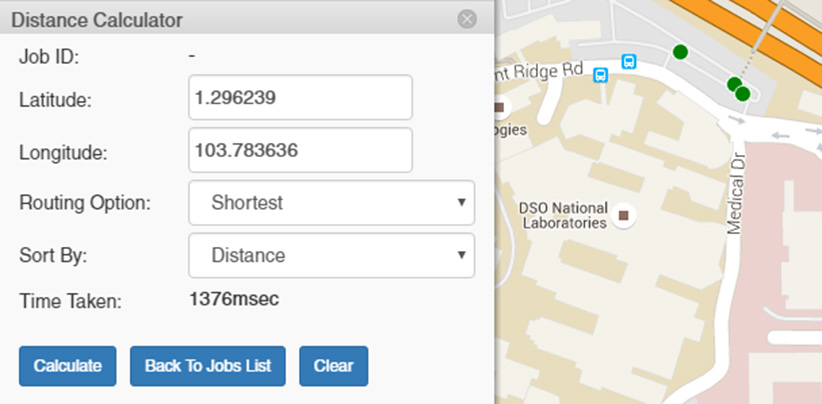
Task: Select the isolated green dot near bus stops
Action: (x=681, y=51)
